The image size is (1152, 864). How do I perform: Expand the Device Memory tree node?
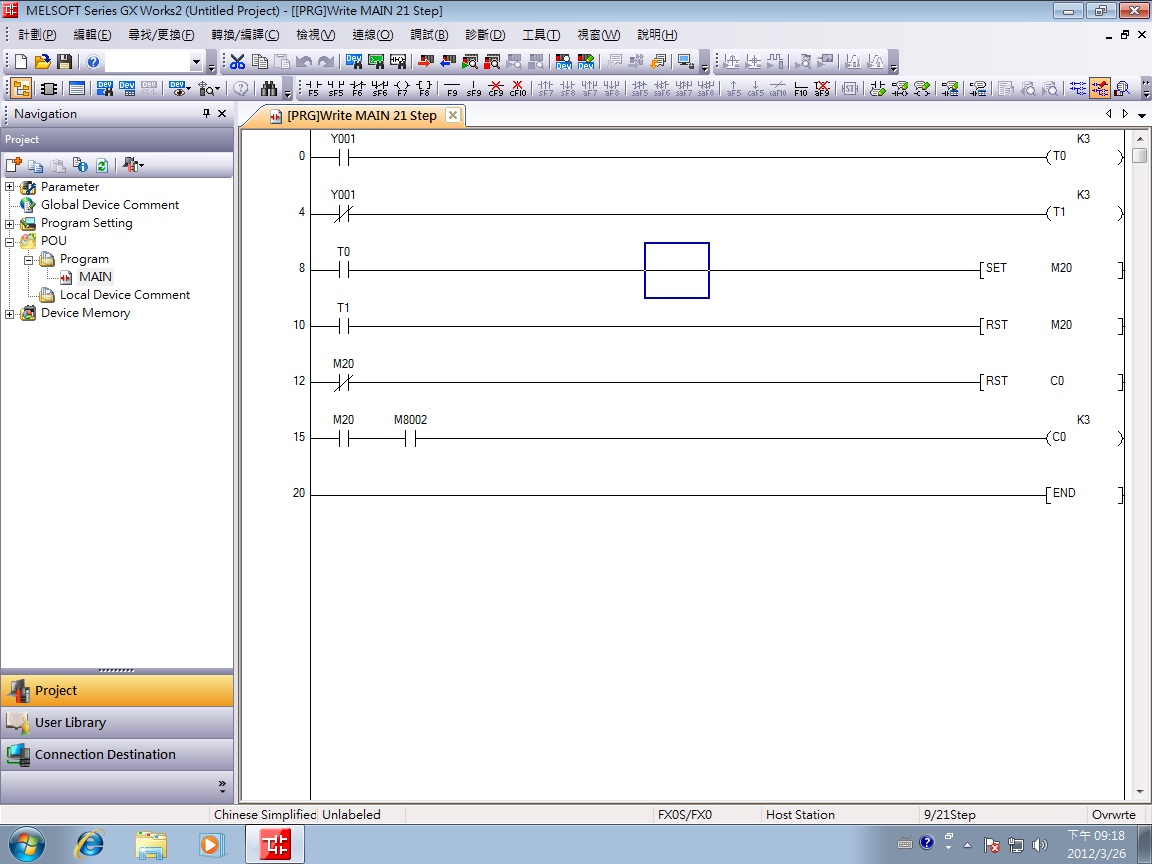coord(10,313)
